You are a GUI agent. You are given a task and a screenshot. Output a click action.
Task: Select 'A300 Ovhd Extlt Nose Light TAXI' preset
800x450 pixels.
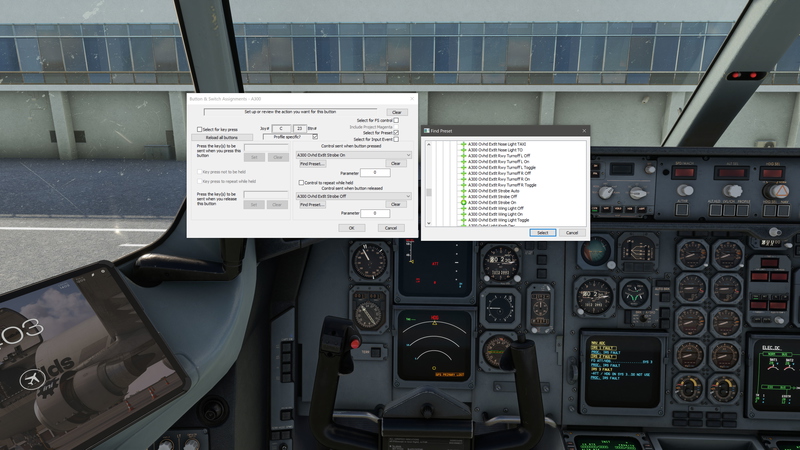(x=496, y=144)
